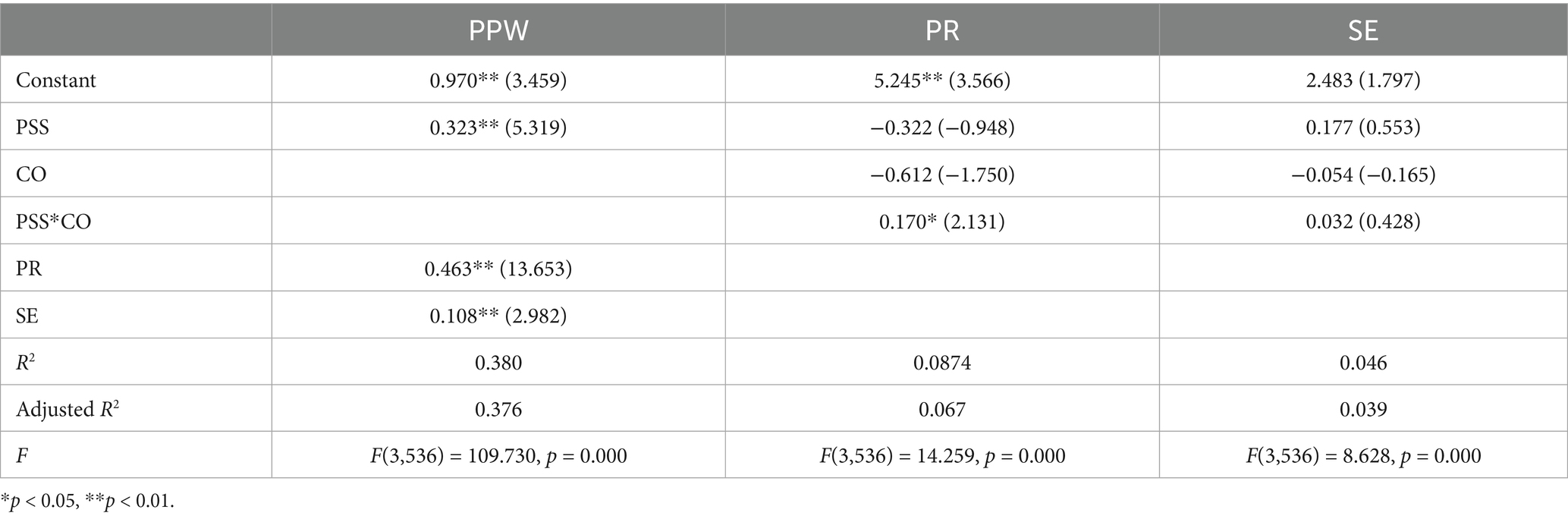Click the Constant row label
This screenshot has height=519, width=1568.
[x=56, y=80]
